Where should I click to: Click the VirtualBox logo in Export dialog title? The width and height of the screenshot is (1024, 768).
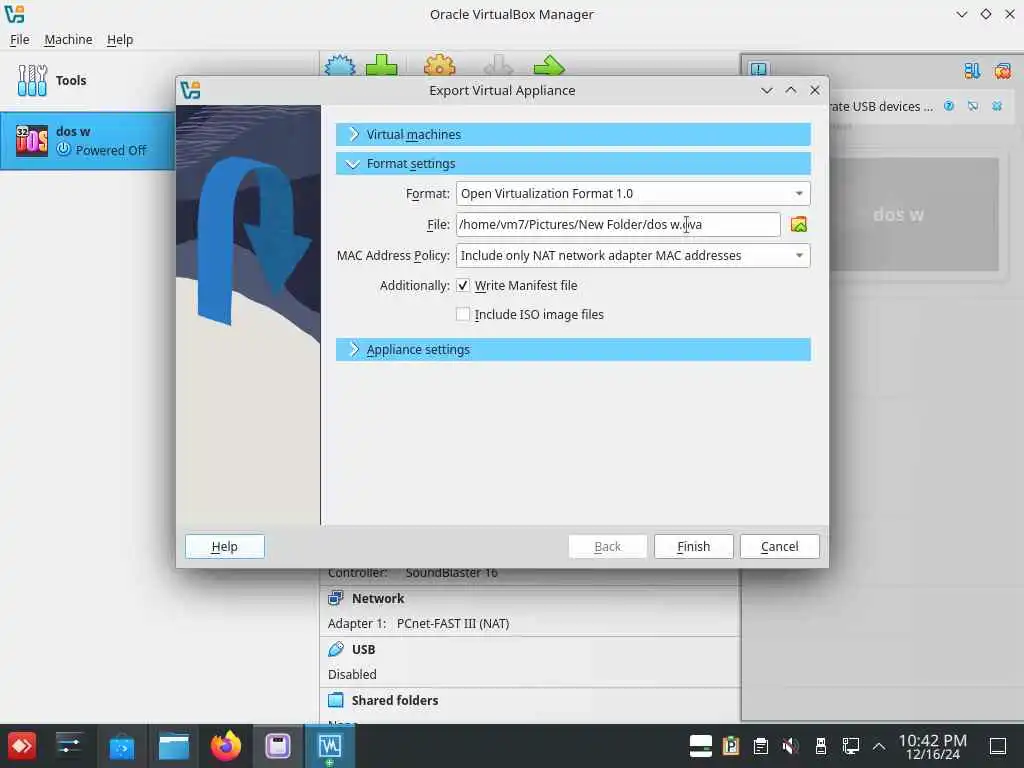pyautogui.click(x=191, y=90)
